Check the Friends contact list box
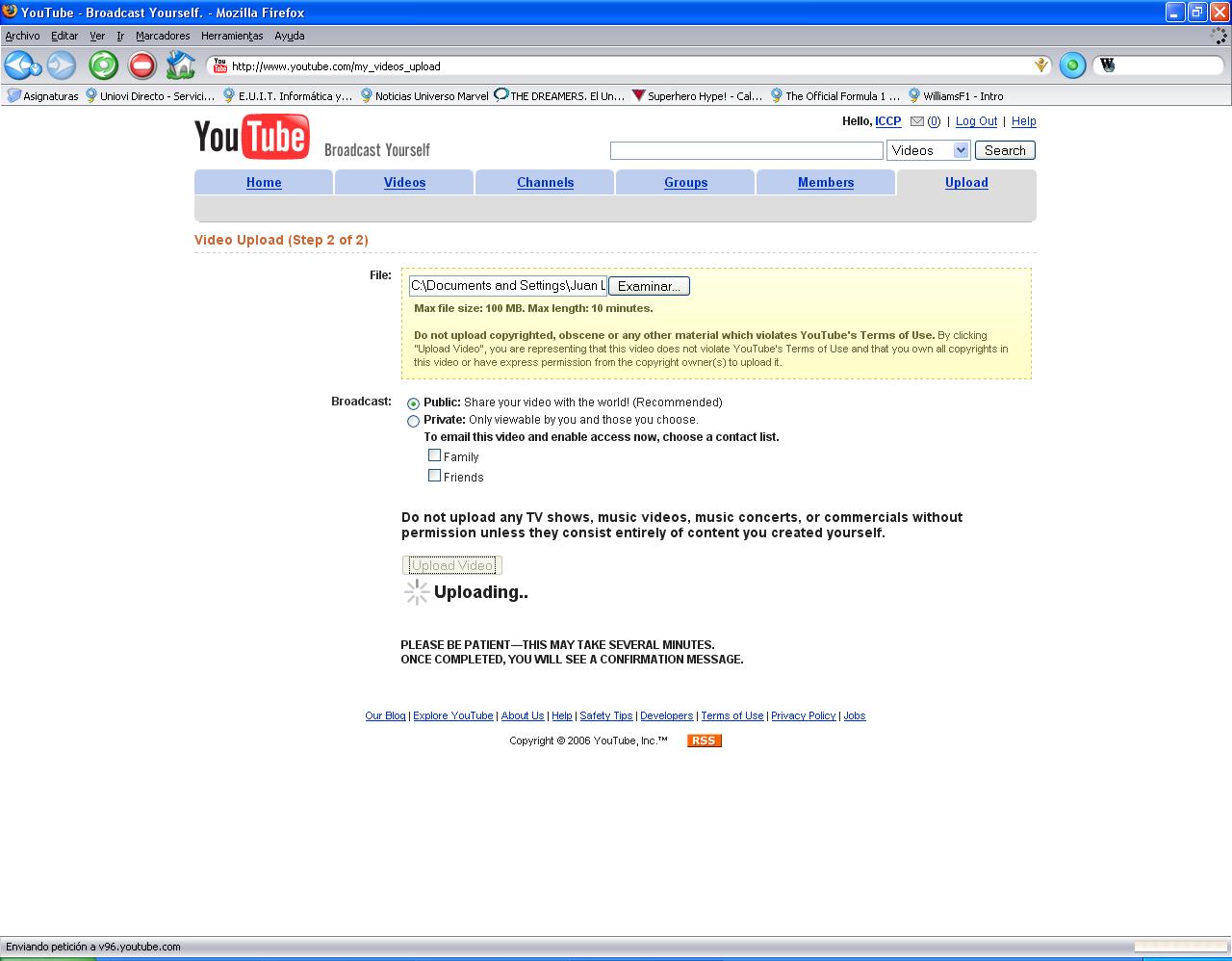The width and height of the screenshot is (1232, 961). 434,476
